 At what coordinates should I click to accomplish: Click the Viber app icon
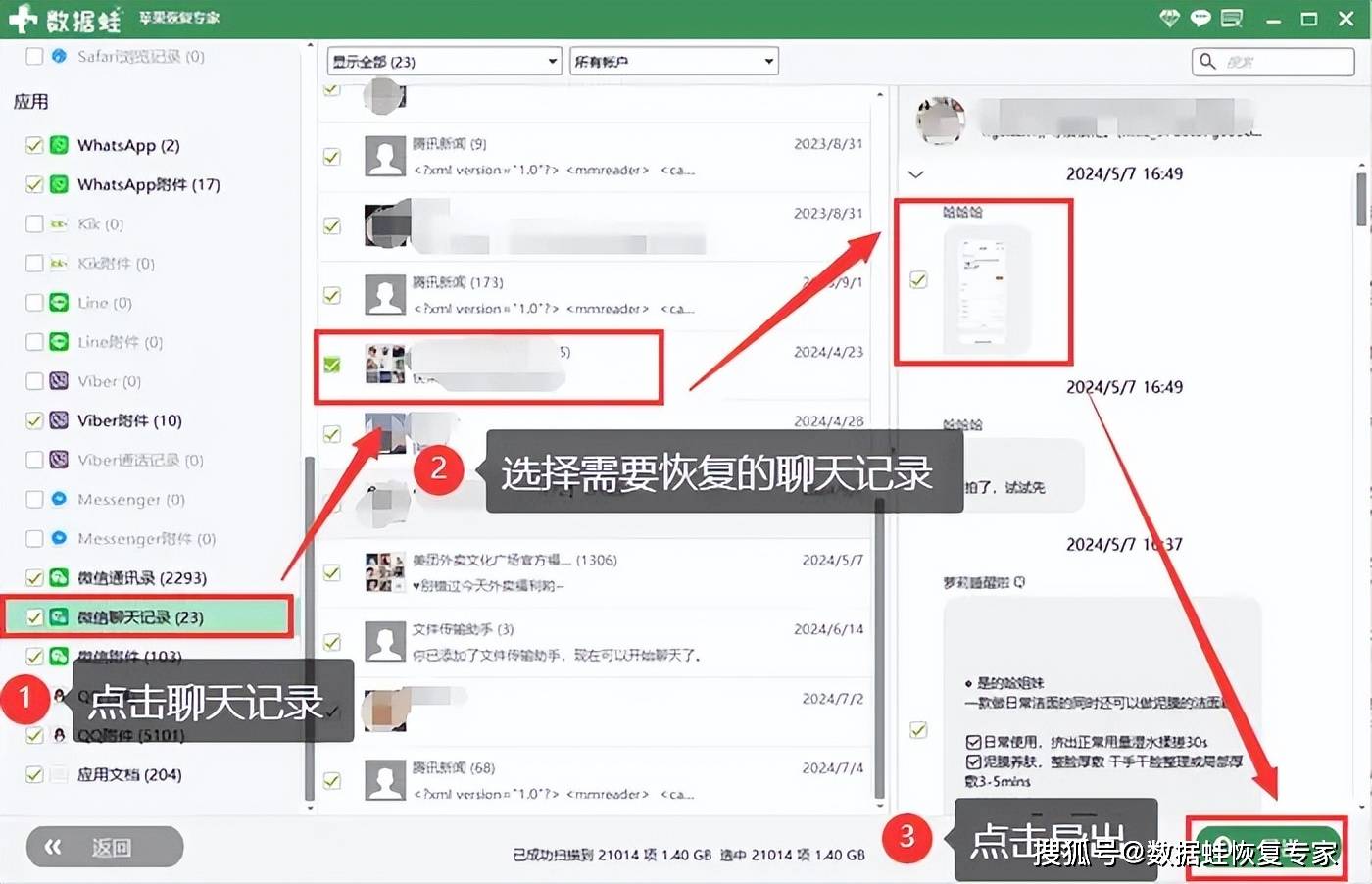[59, 381]
